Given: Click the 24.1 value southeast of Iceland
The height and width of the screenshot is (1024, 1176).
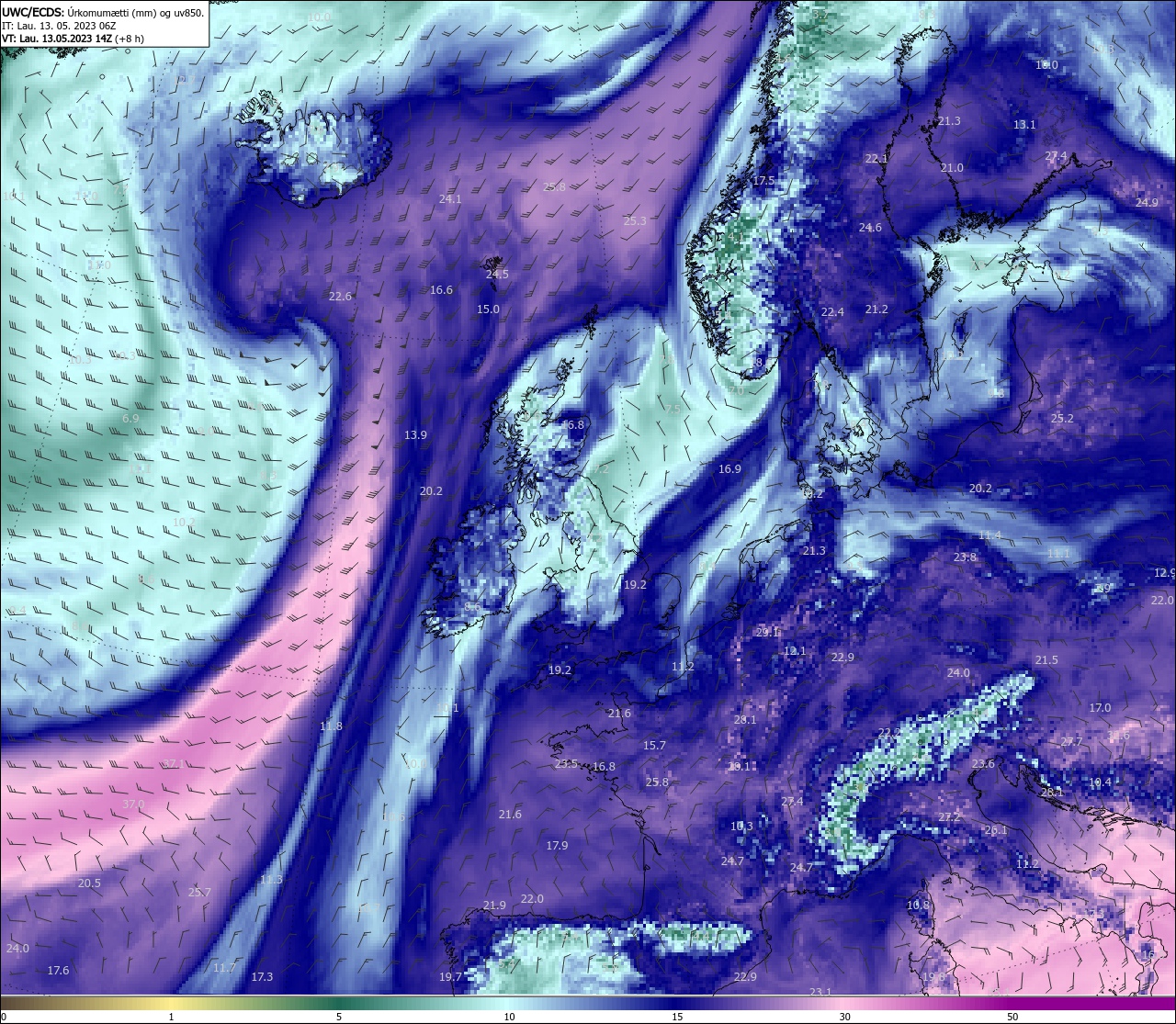Looking at the screenshot, I should coord(450,199).
